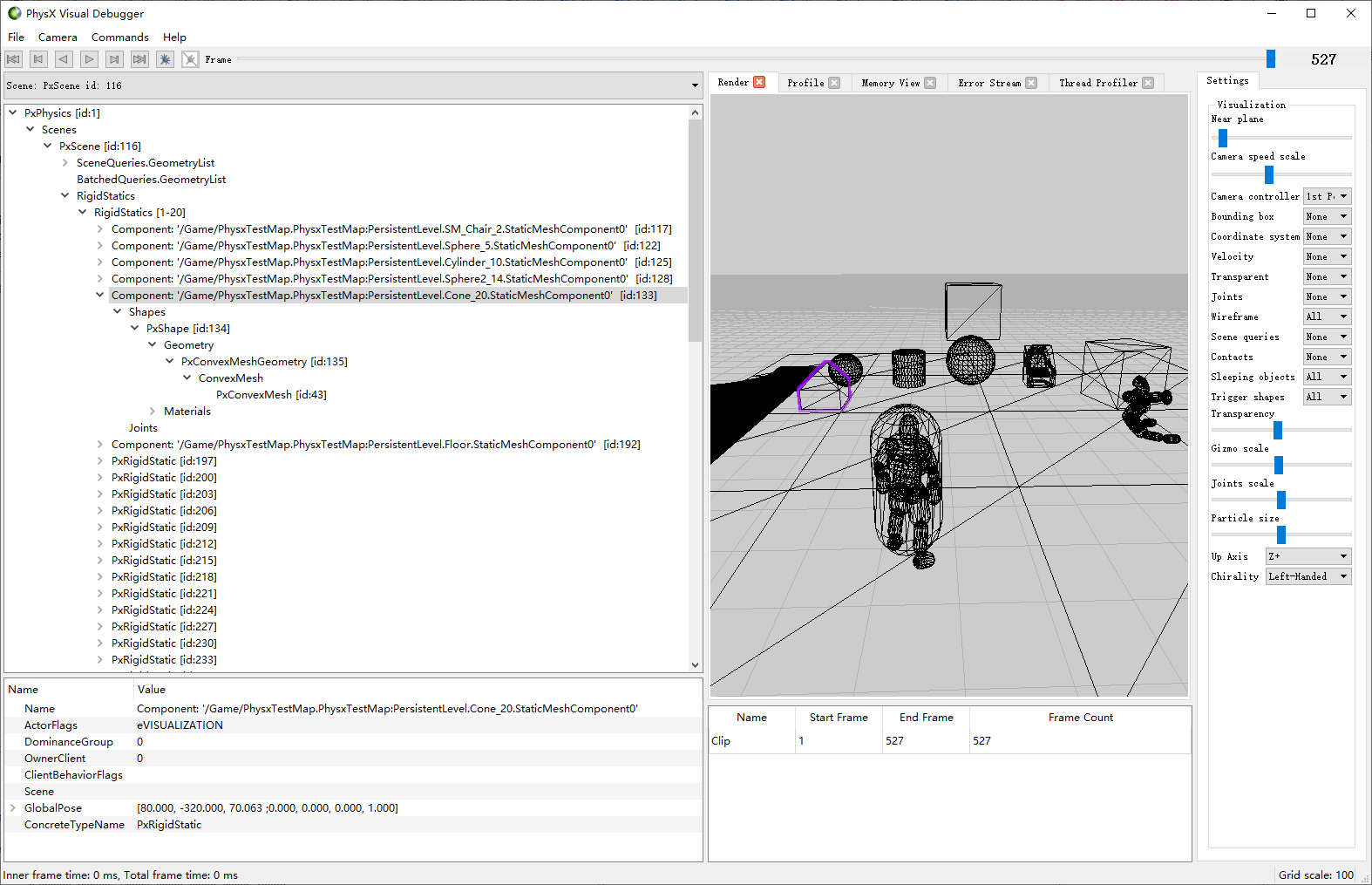This screenshot has height=885, width=1372.
Task: Click the Frame timeline slider handle
Action: [x=1271, y=58]
